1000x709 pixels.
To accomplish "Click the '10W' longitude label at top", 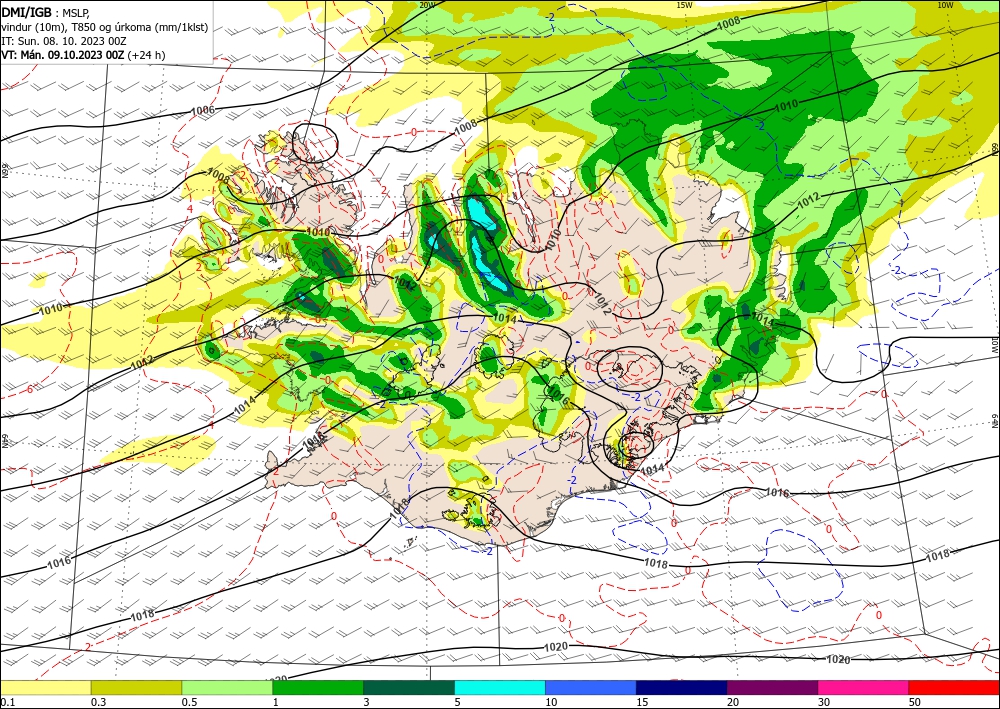I will pos(945,5).
